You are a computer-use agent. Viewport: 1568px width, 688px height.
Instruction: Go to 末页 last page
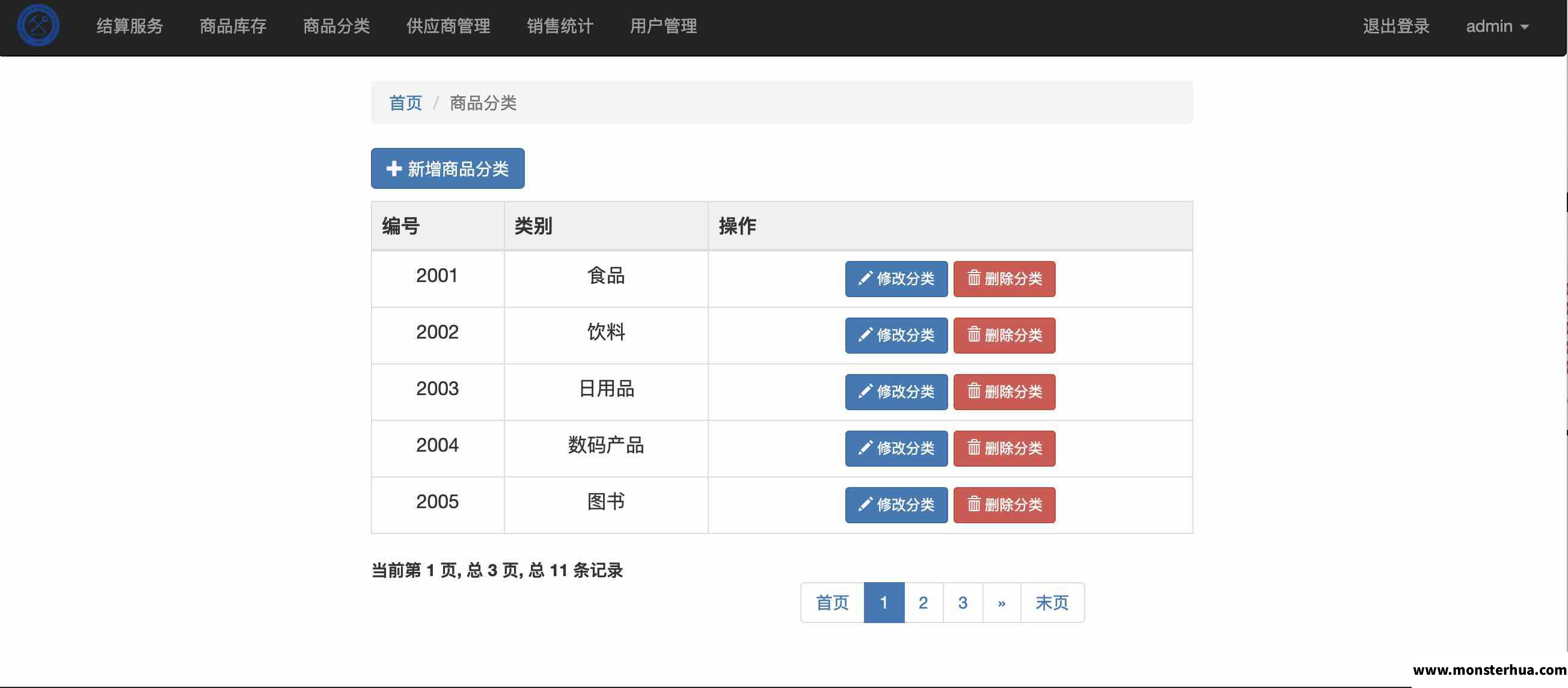[1052, 603]
